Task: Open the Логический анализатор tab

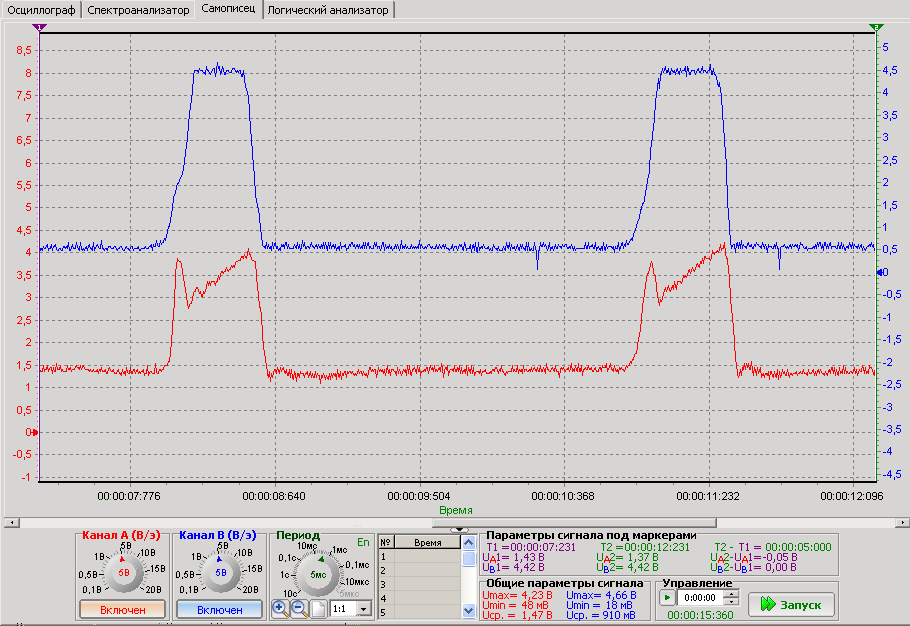Action: [328, 10]
